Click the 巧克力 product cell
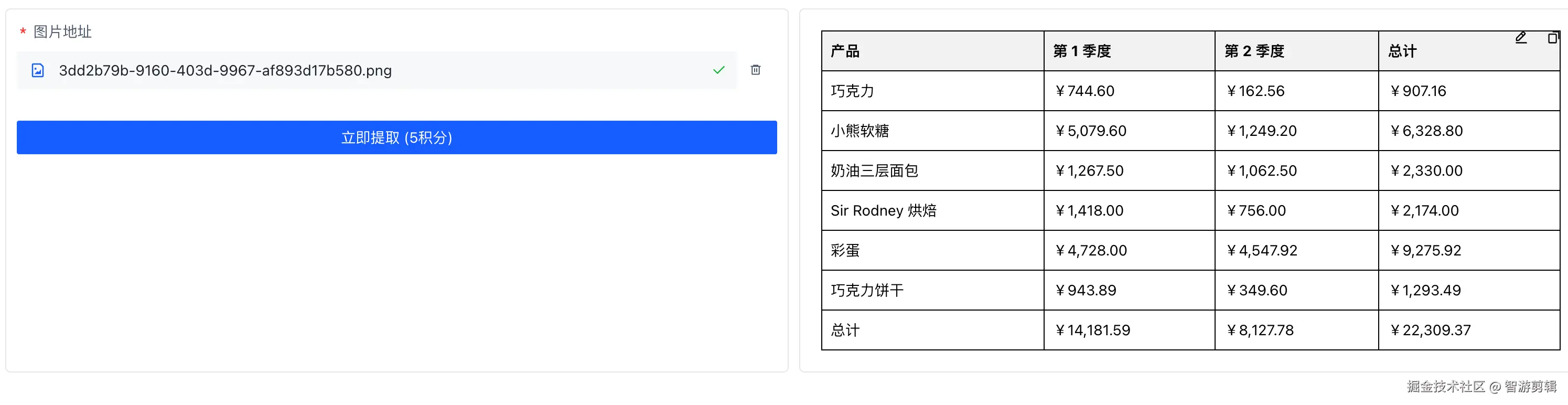Viewport: 1568px width, 405px height. [852, 91]
